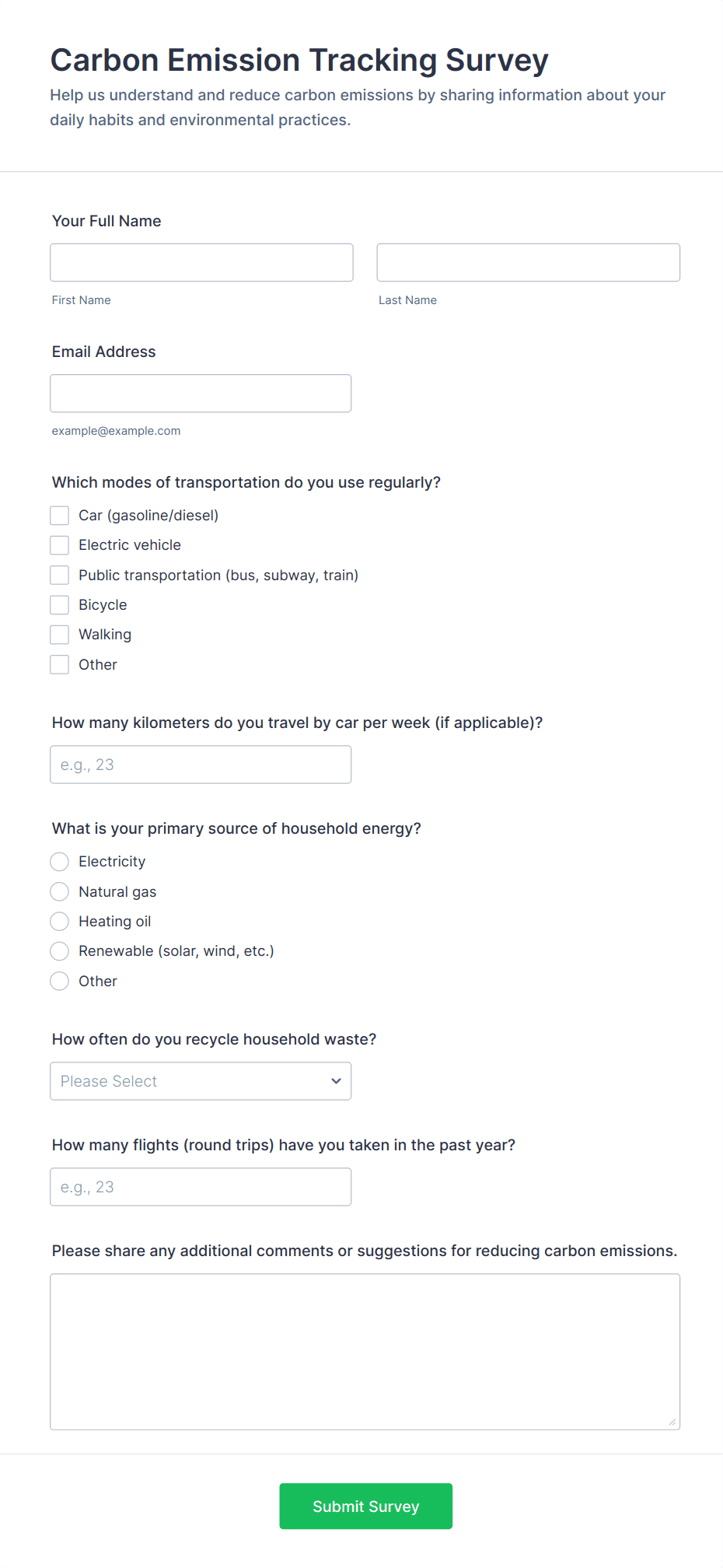This screenshot has width=723, height=1568.
Task: Choose Natural gas as energy source
Action: point(60,892)
